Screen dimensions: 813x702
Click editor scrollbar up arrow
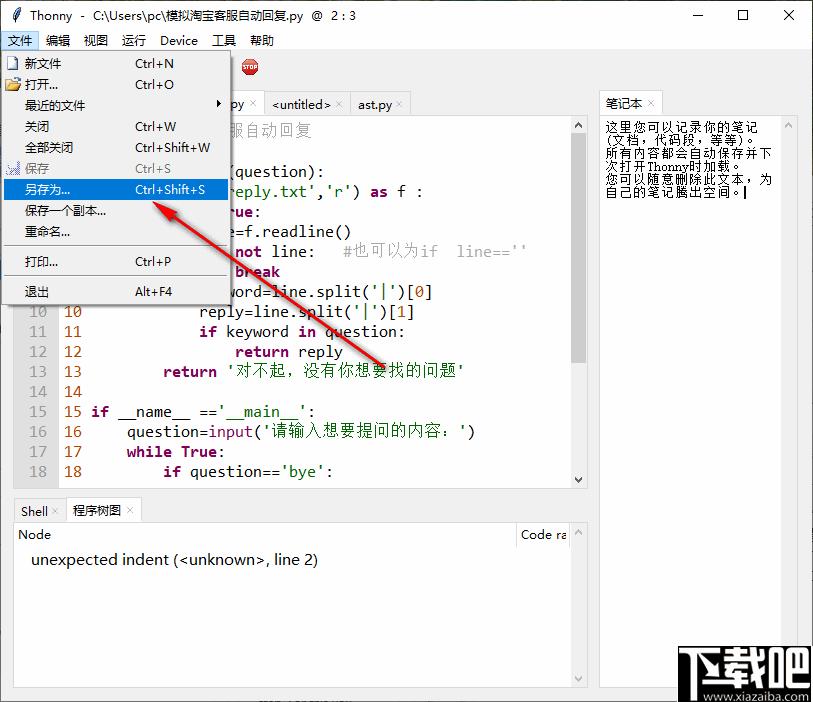click(x=579, y=125)
